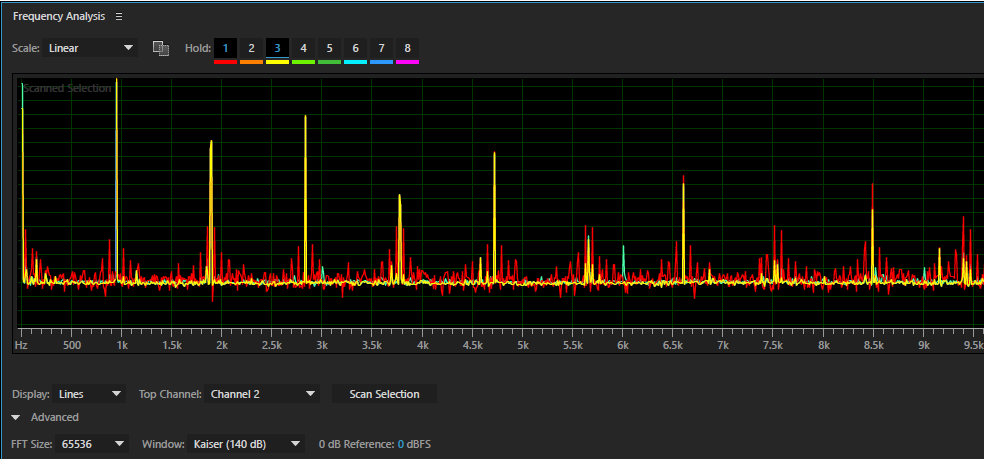
Task: Click the 0 dB Reference value
Action: point(400,445)
